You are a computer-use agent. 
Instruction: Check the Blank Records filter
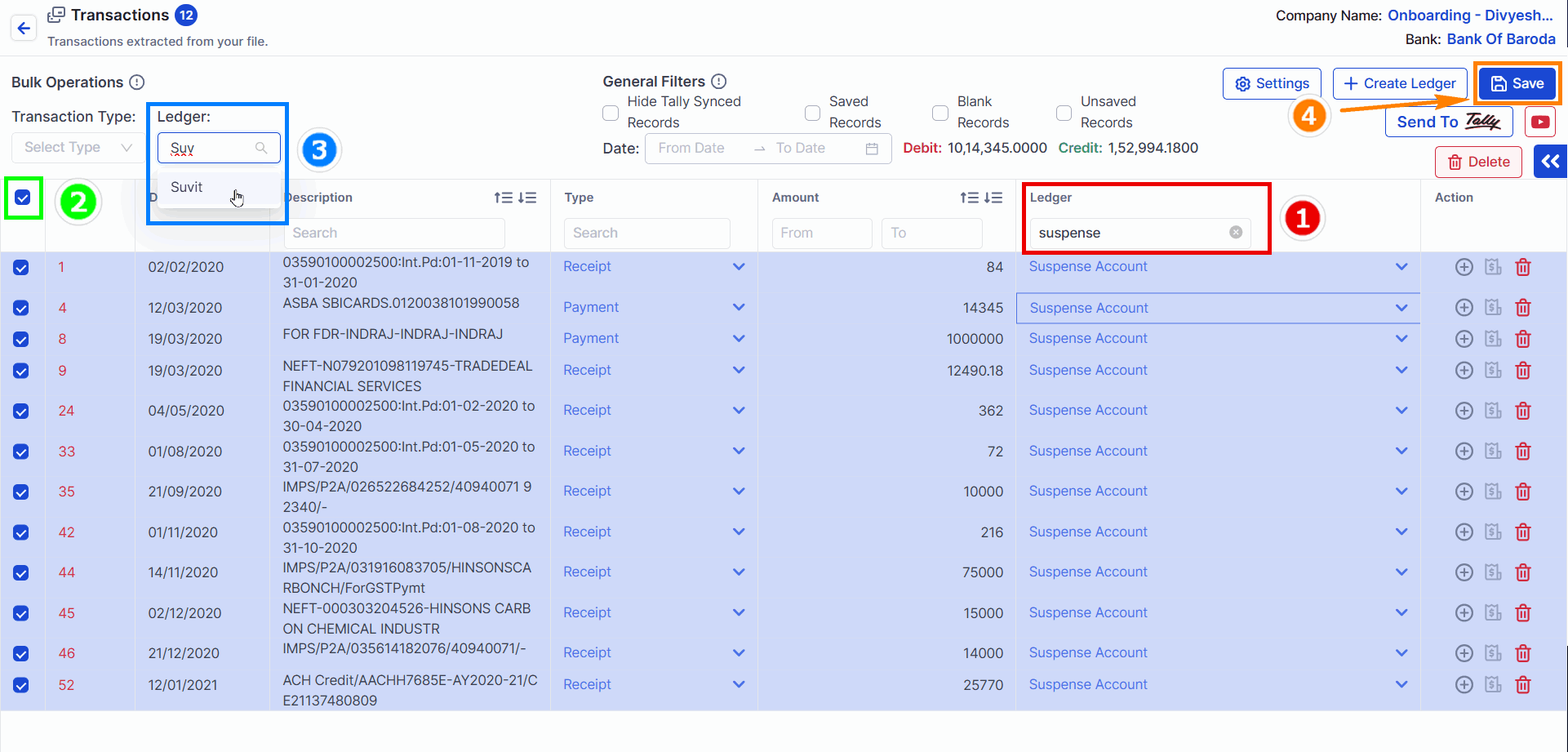[x=940, y=113]
